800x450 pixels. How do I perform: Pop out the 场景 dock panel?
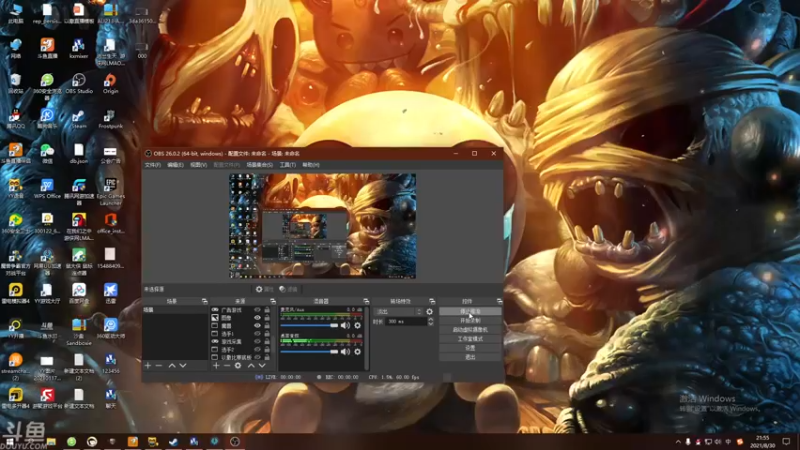point(204,302)
